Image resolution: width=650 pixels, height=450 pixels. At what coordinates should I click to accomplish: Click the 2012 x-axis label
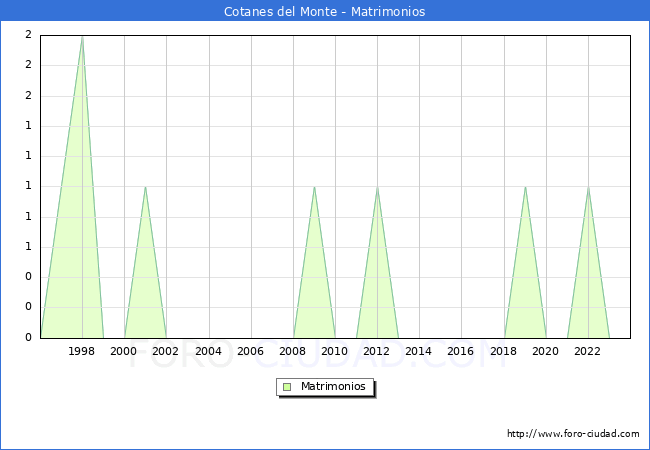click(376, 351)
